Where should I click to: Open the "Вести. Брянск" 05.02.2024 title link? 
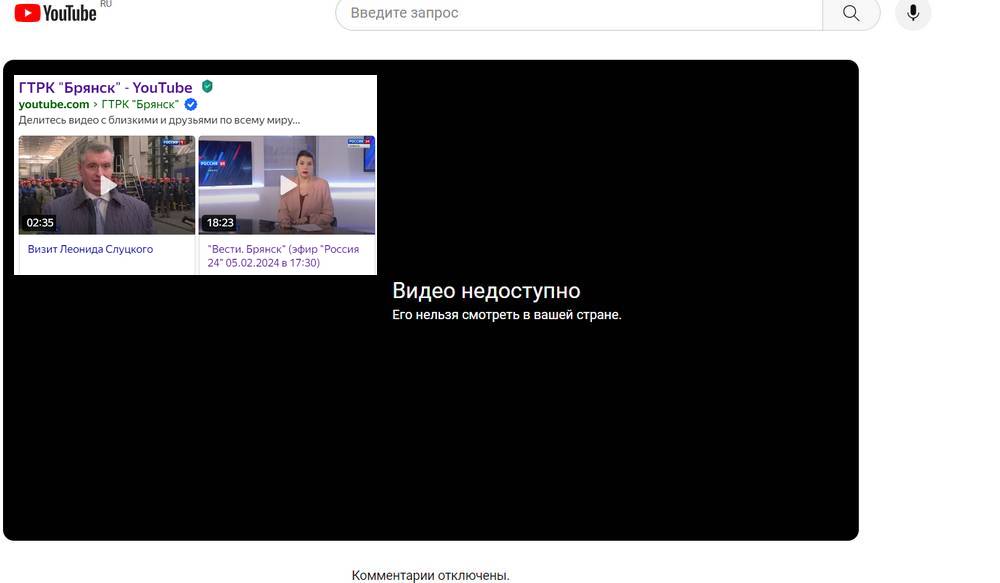coord(284,255)
